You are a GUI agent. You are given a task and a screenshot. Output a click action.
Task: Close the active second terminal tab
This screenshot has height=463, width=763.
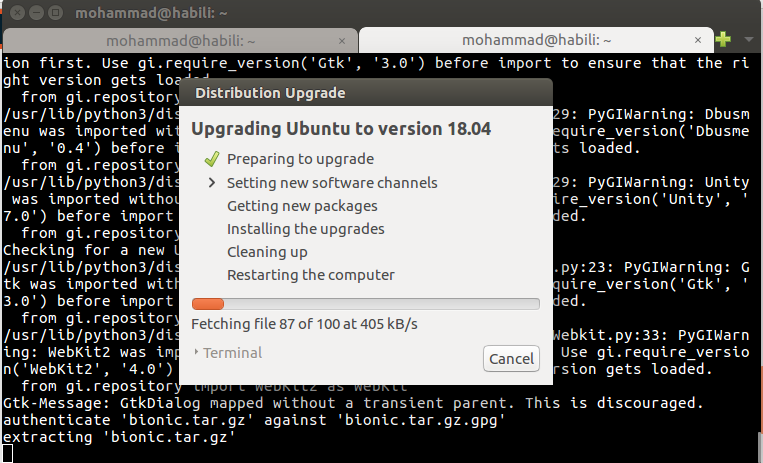697,40
